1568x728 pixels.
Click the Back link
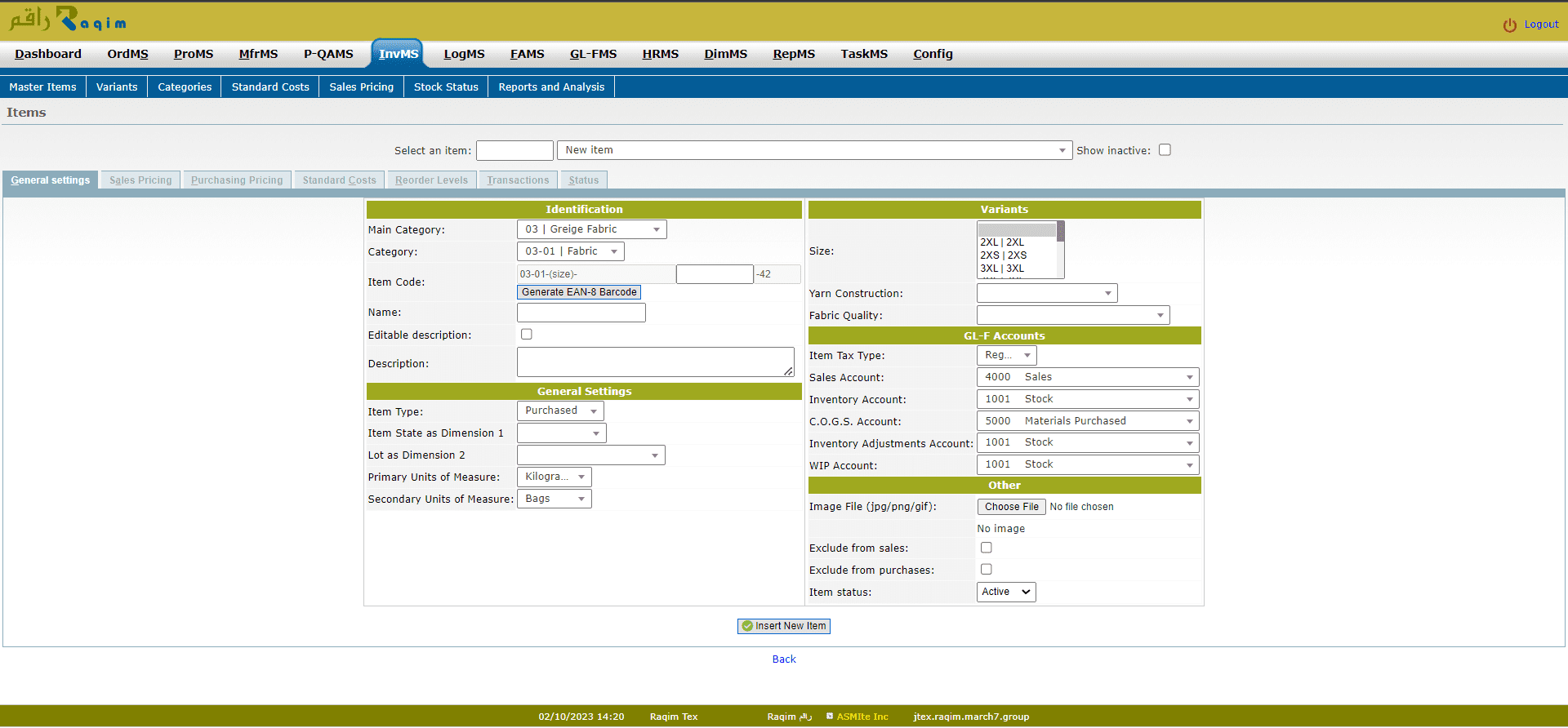[x=784, y=659]
